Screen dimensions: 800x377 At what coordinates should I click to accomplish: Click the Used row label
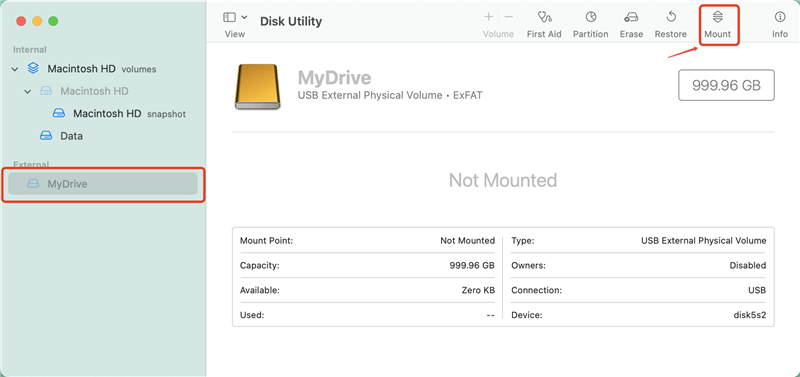click(x=252, y=315)
